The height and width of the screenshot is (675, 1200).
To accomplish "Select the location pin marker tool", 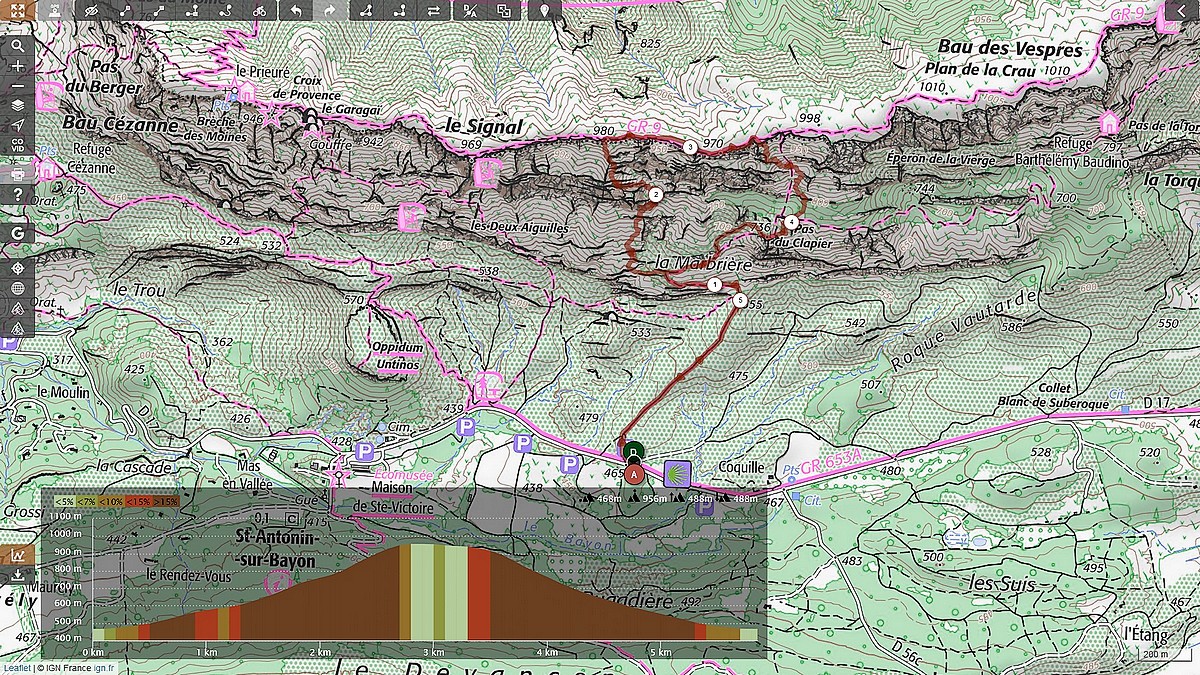I will [544, 11].
